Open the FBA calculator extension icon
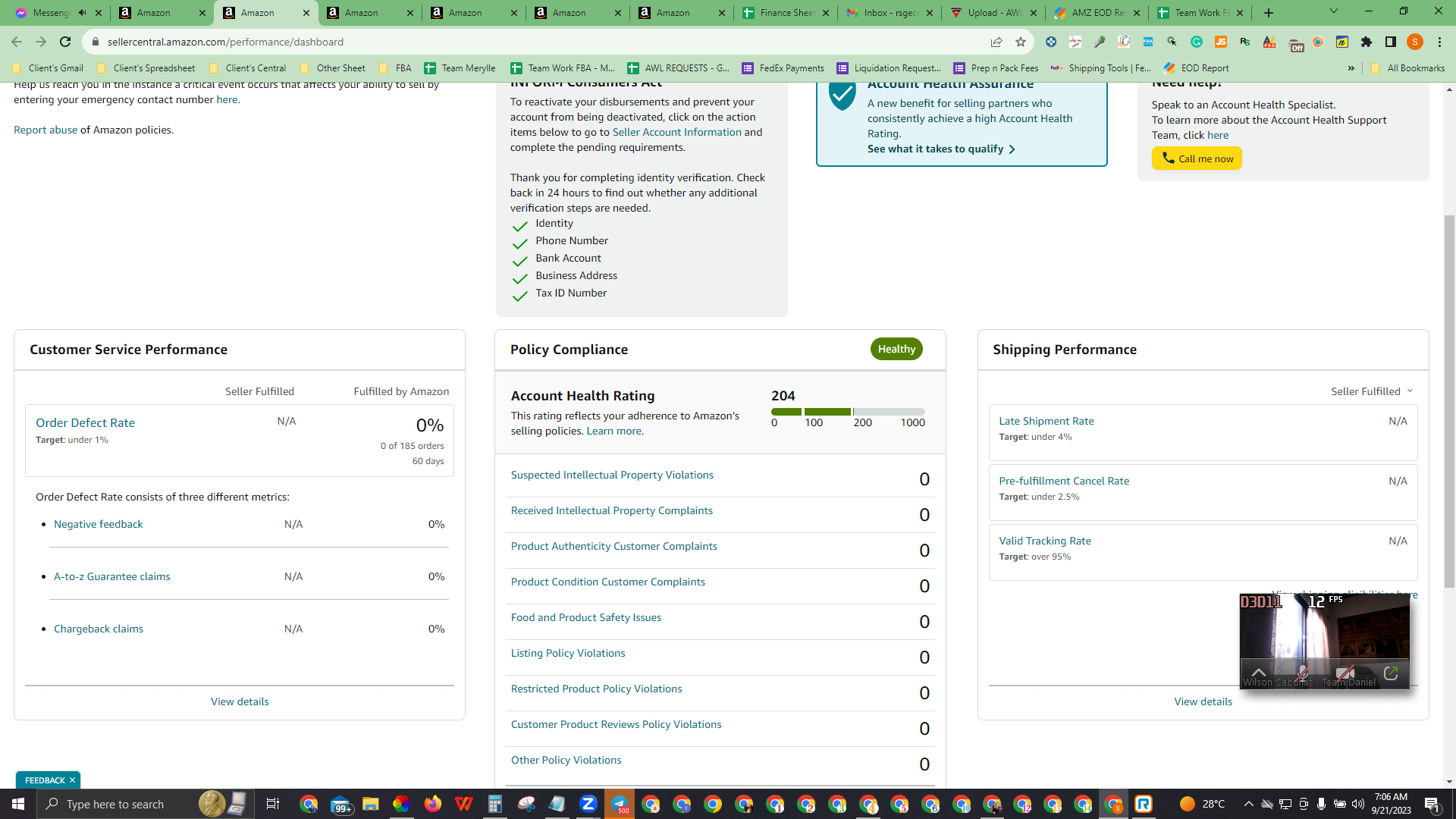This screenshot has height=819, width=1456. (x=1148, y=42)
